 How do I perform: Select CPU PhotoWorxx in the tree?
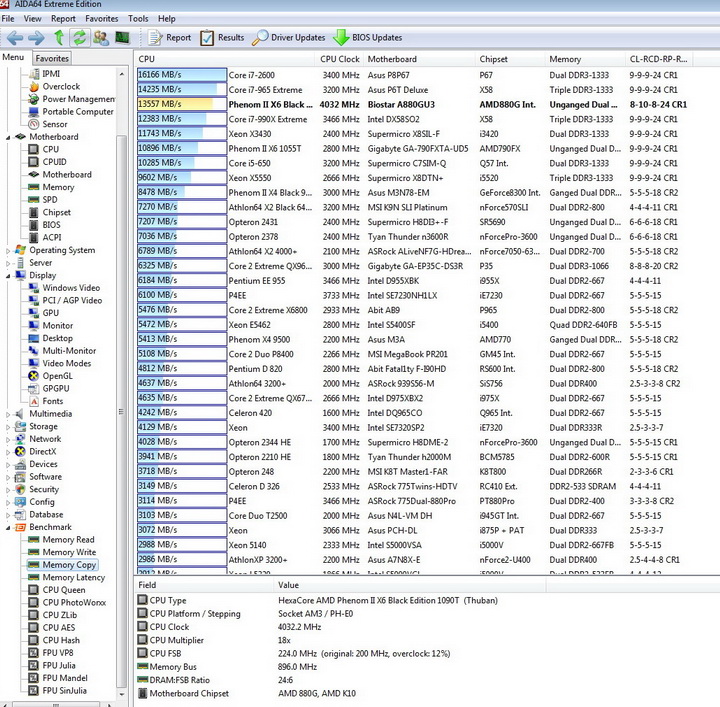74,603
